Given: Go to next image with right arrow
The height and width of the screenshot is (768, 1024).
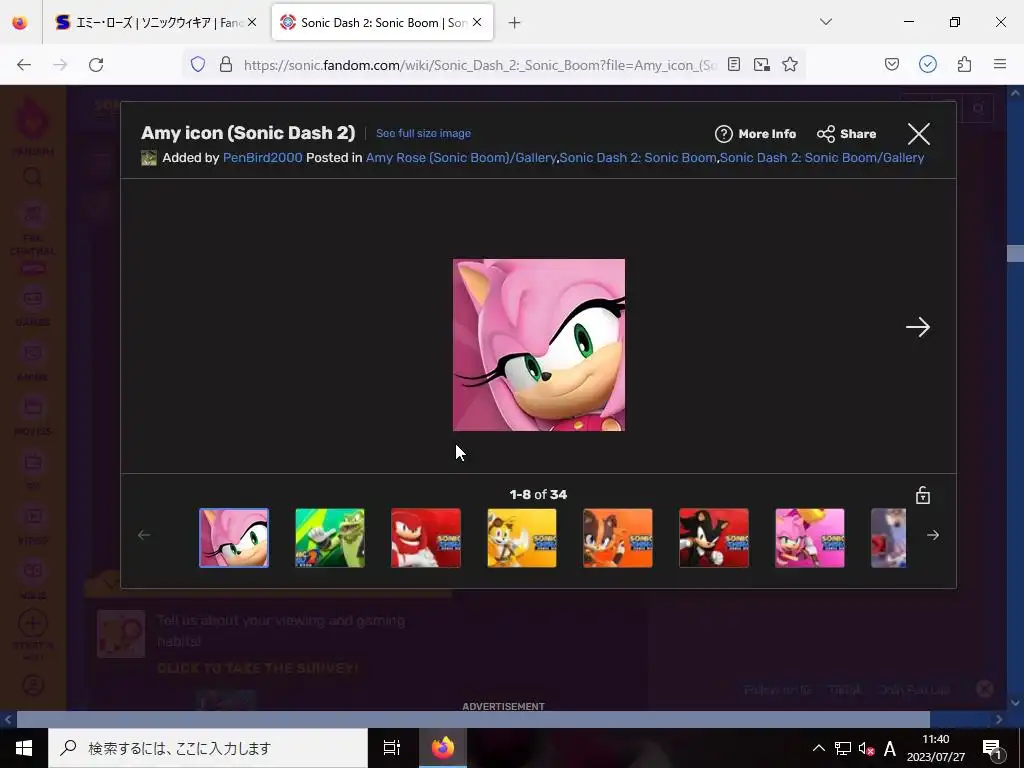Looking at the screenshot, I should 918,327.
